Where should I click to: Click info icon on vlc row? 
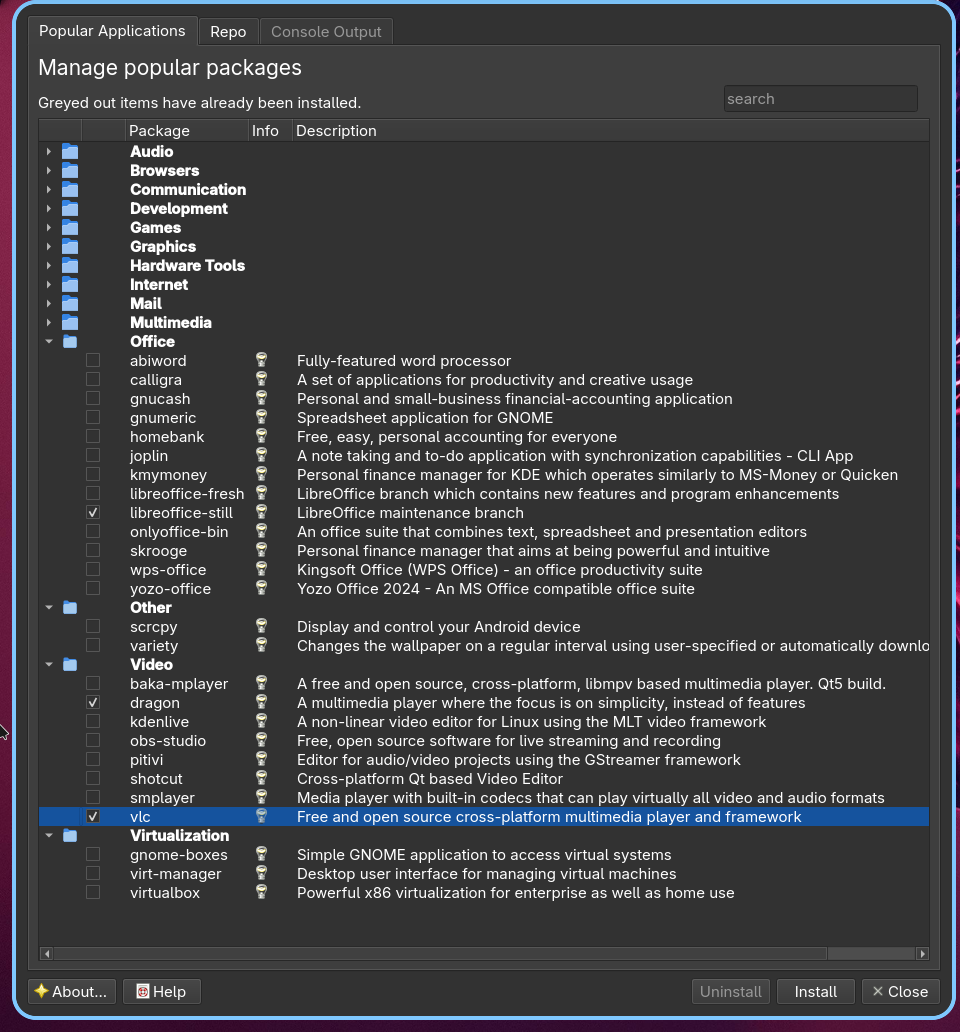click(x=261, y=816)
